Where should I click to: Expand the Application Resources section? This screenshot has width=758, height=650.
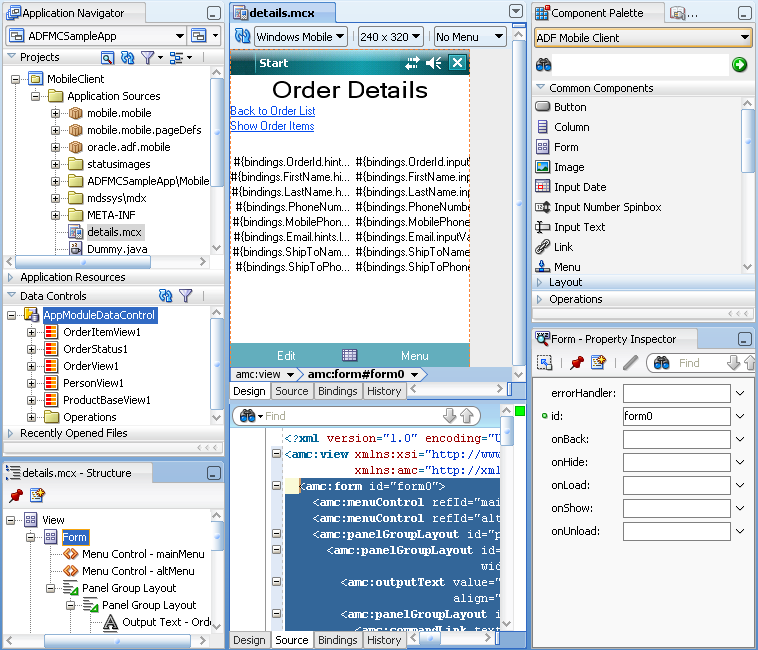10,277
